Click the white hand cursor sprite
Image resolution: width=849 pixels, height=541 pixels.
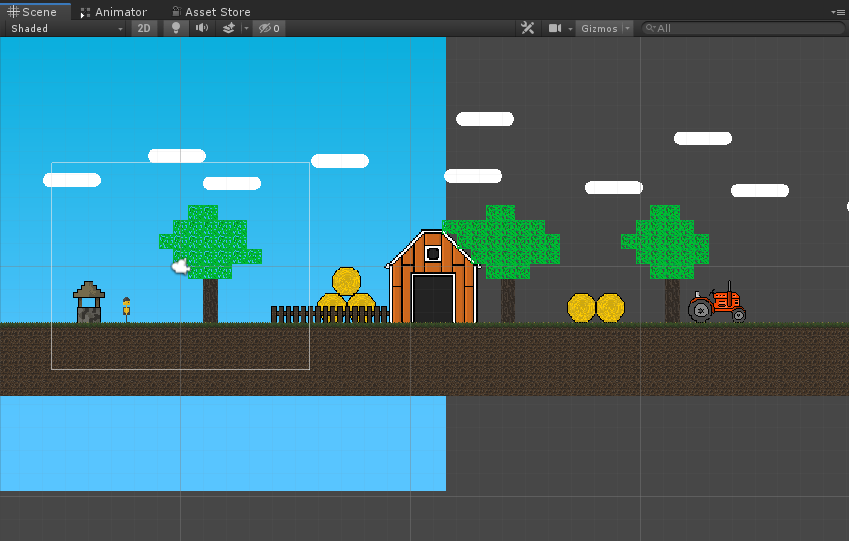(x=180, y=266)
